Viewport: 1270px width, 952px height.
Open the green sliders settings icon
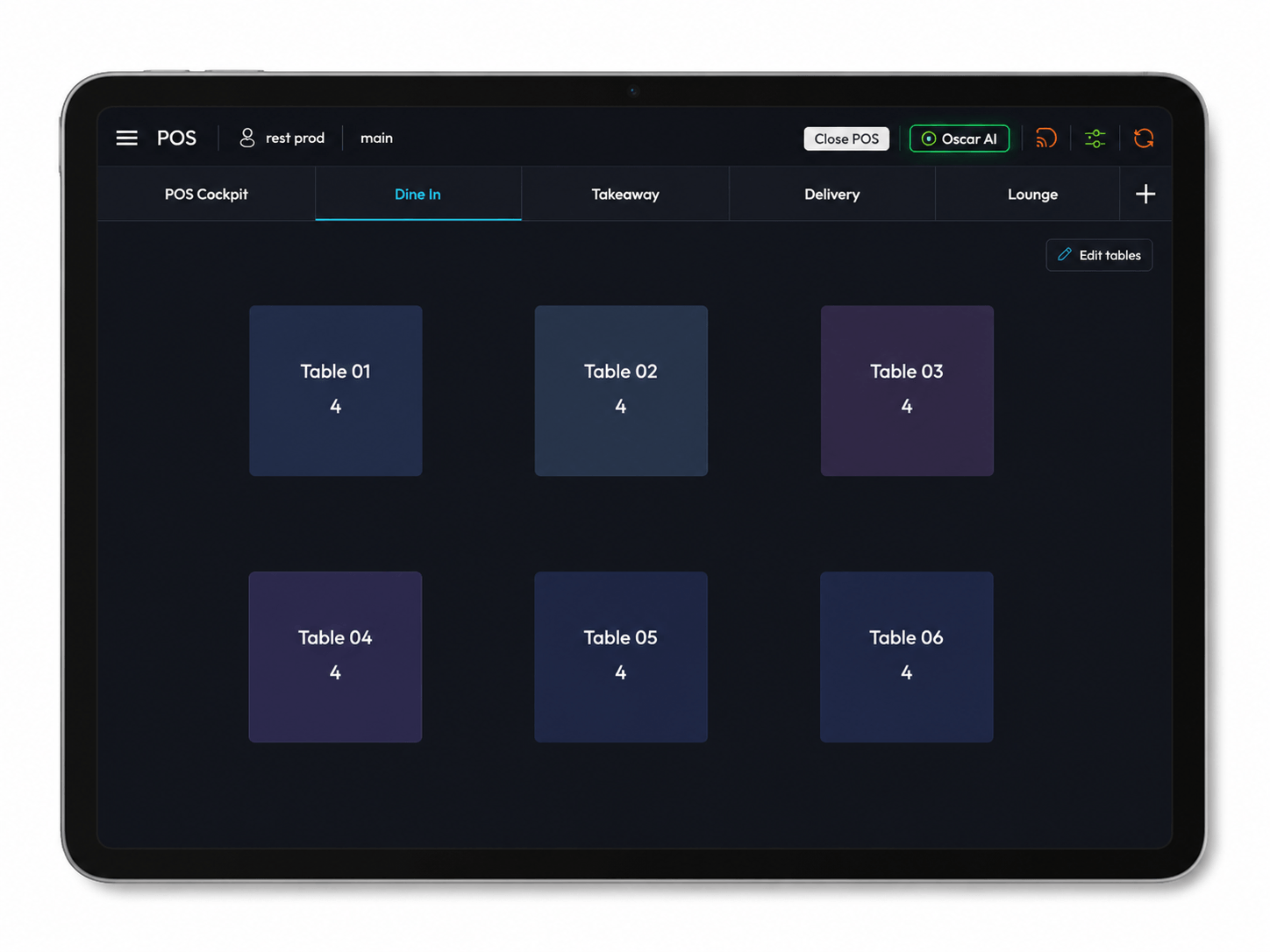point(1095,139)
